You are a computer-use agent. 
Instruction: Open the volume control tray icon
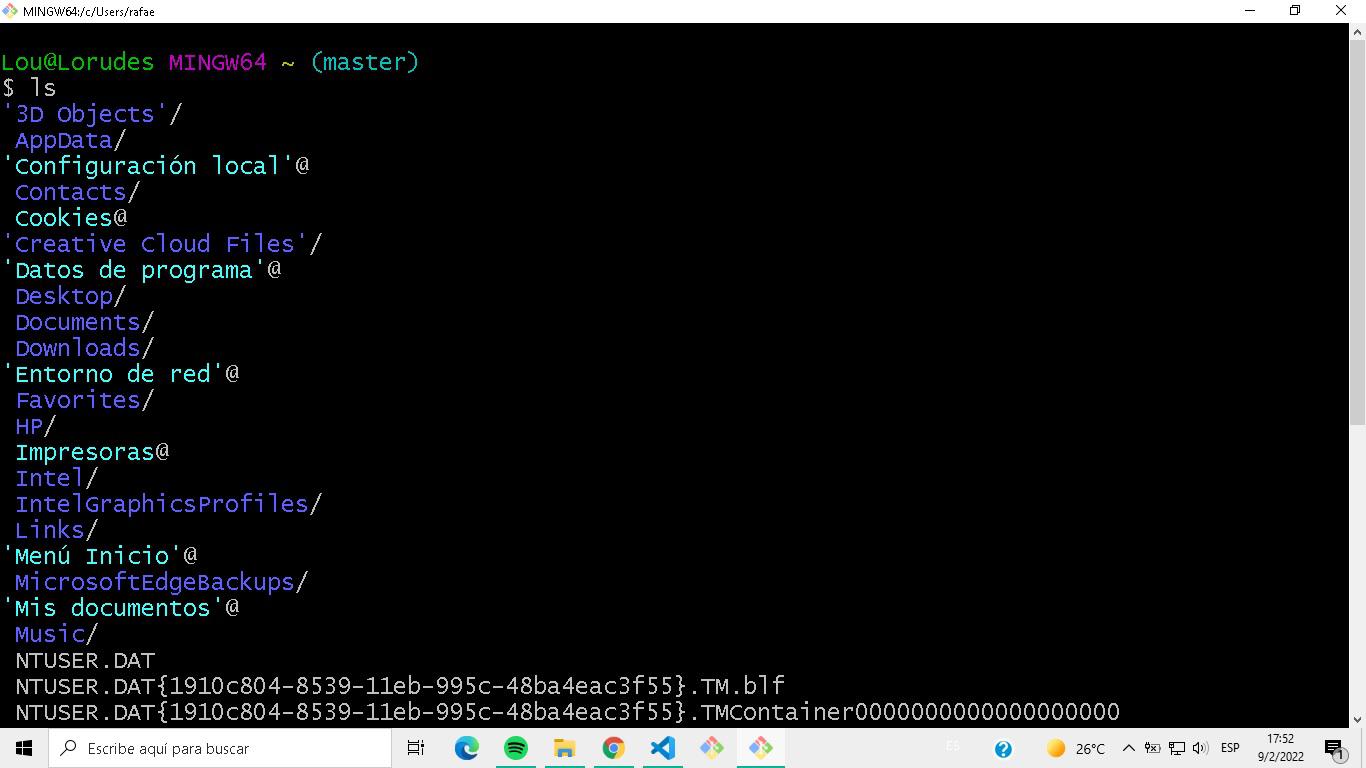(x=1200, y=748)
